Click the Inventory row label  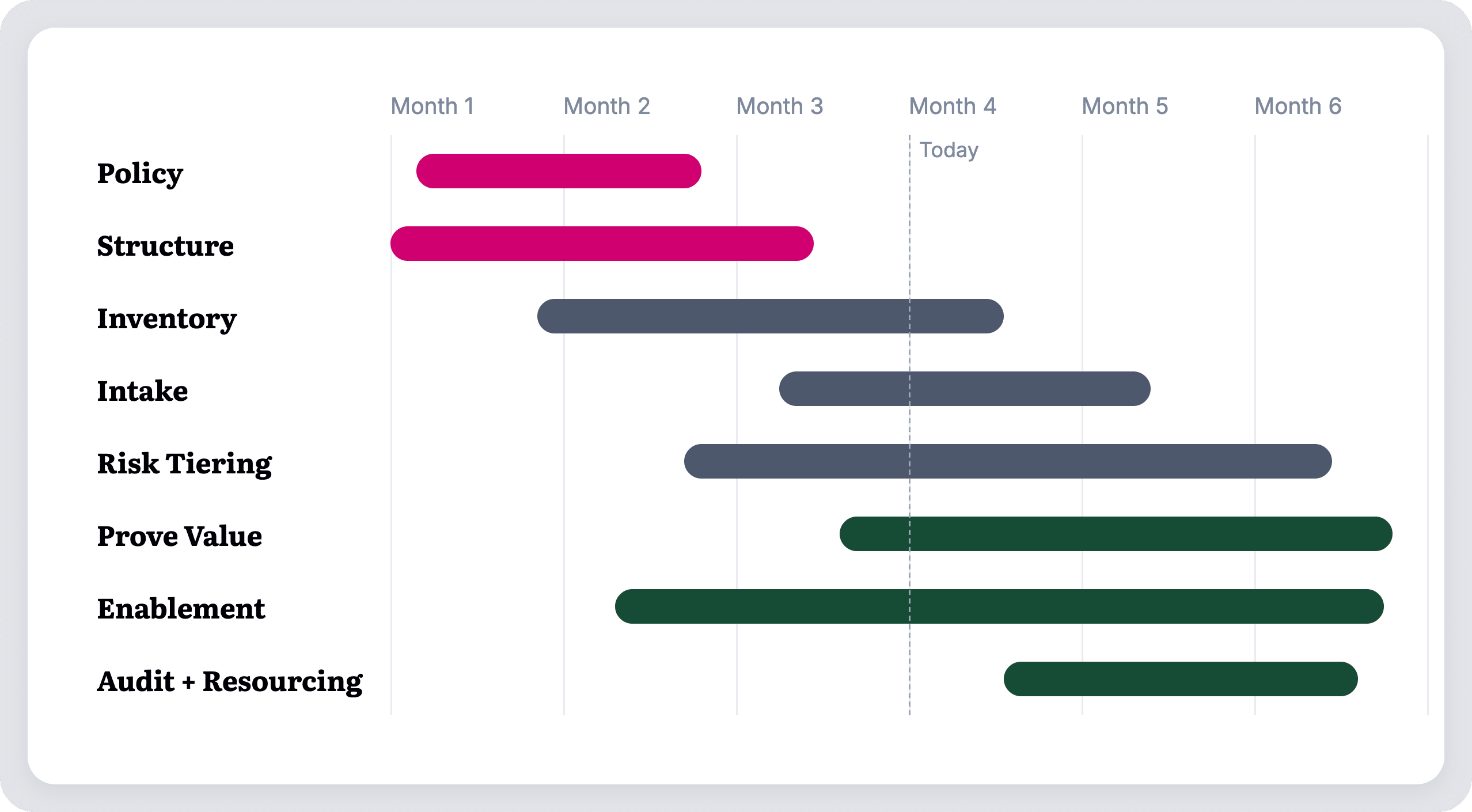[167, 319]
